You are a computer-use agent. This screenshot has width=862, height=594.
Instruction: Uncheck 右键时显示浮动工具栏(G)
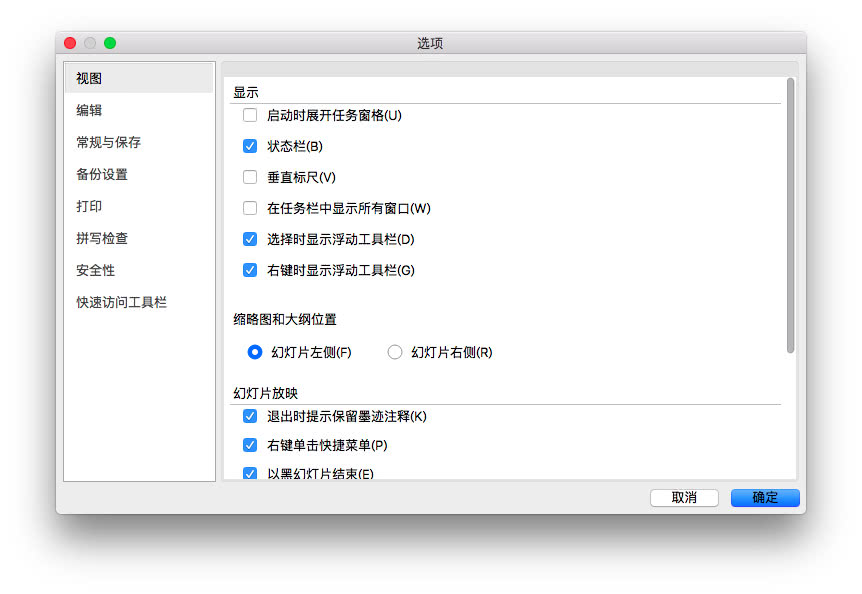(250, 270)
